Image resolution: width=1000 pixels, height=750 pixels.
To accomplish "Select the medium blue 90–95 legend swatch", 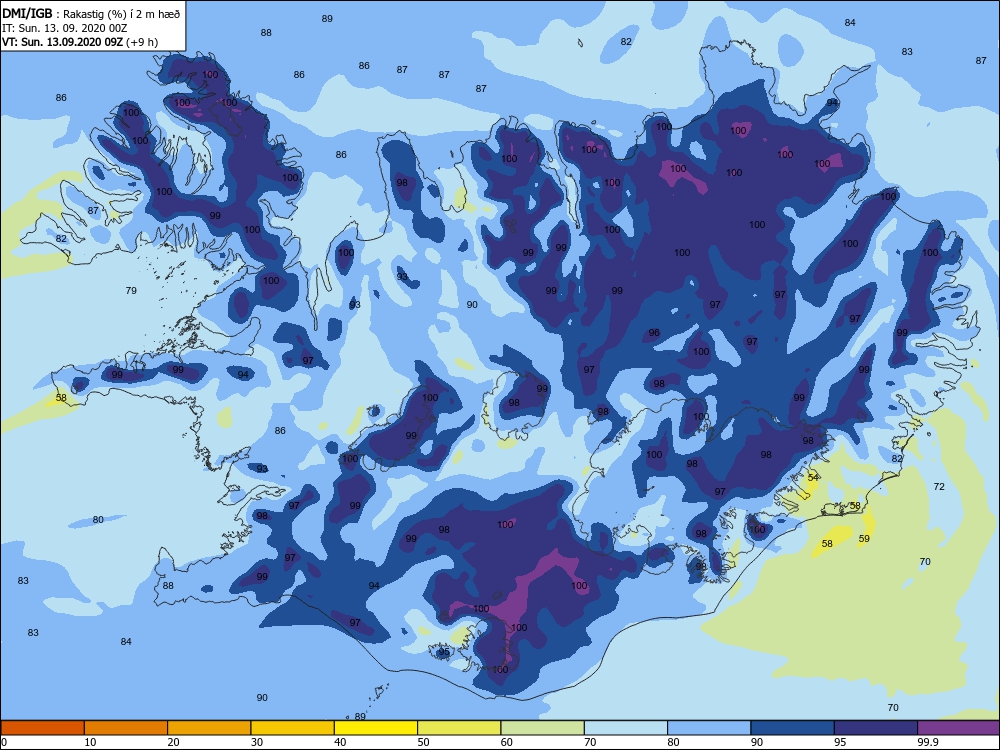I will click(x=793, y=728).
